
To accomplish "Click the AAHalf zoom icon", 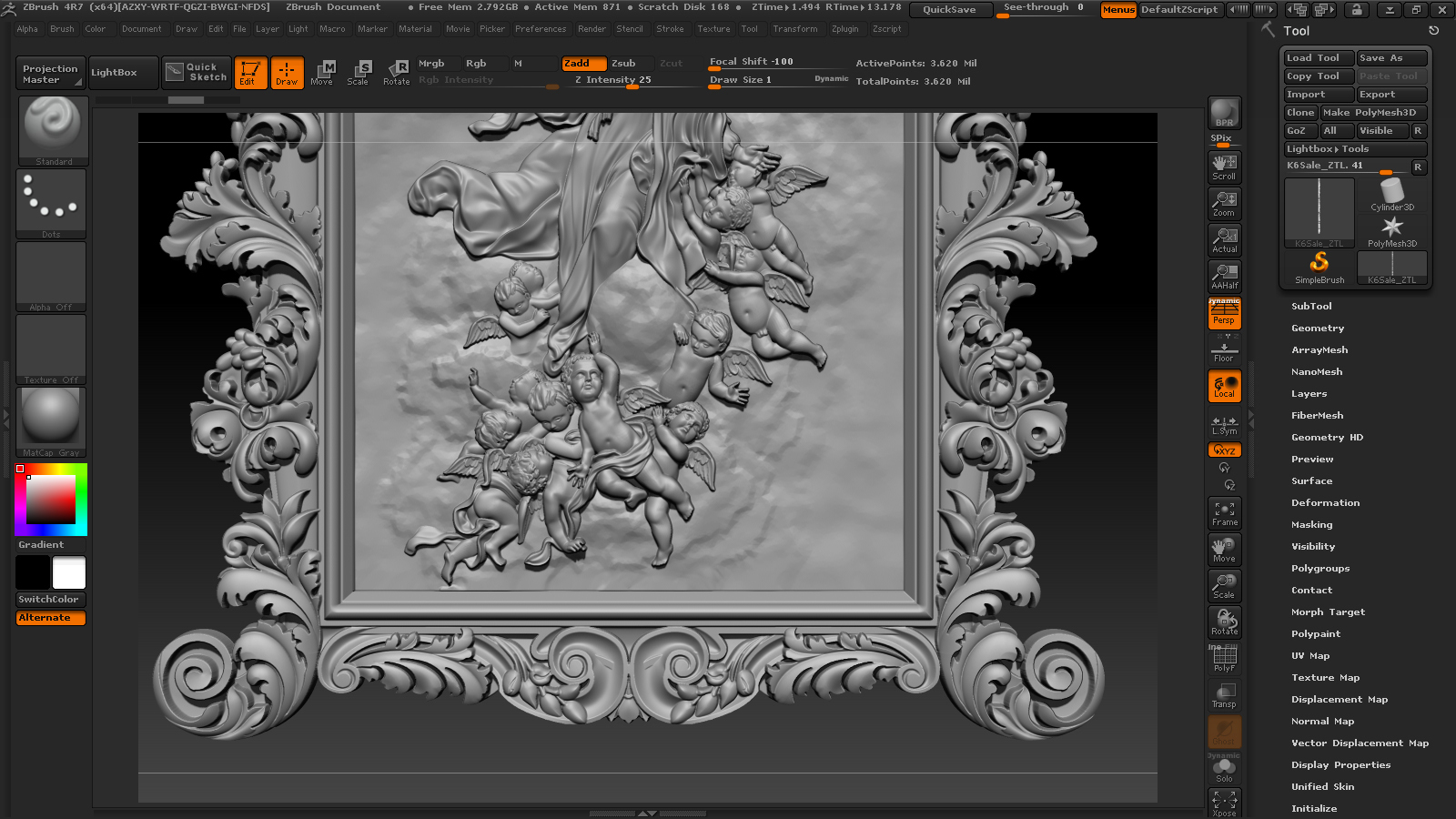I will click(x=1224, y=276).
